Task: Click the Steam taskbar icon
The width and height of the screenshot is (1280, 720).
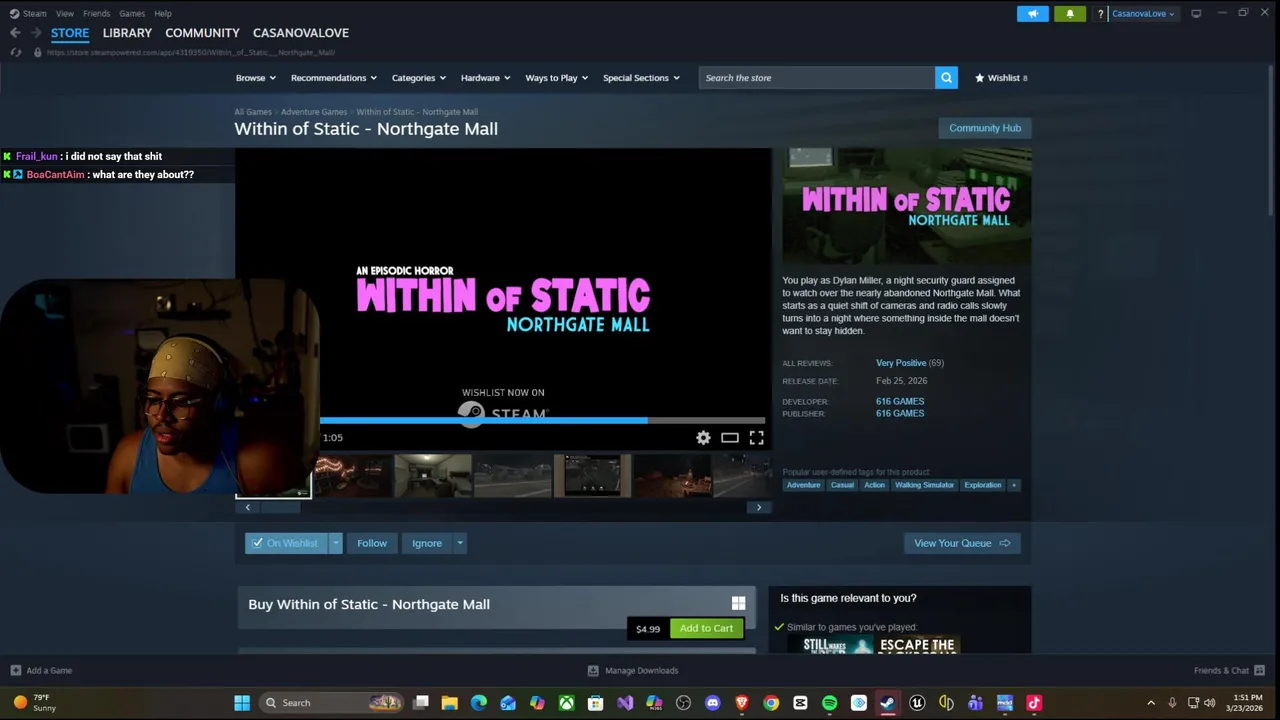Action: [x=887, y=703]
